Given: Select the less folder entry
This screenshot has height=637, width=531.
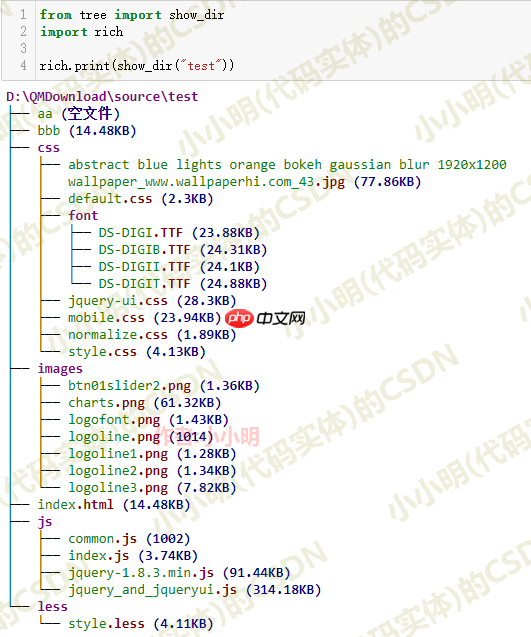Looking at the screenshot, I should 52,607.
